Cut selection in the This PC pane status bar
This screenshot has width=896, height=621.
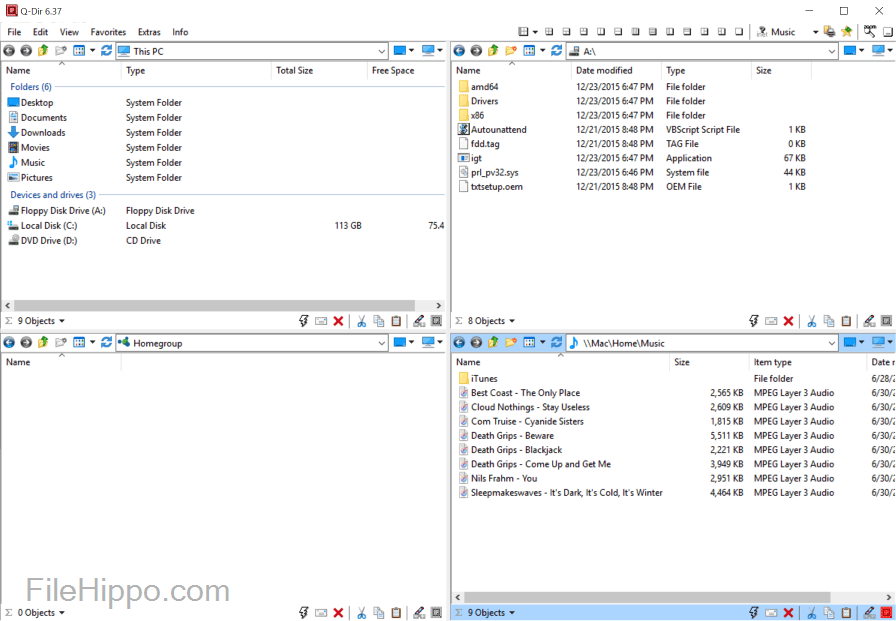[x=361, y=321]
